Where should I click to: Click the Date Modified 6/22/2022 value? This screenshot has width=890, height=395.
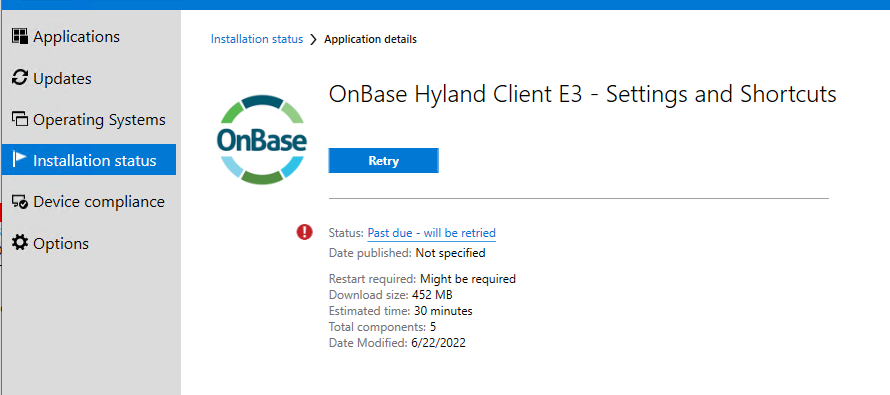tap(438, 343)
